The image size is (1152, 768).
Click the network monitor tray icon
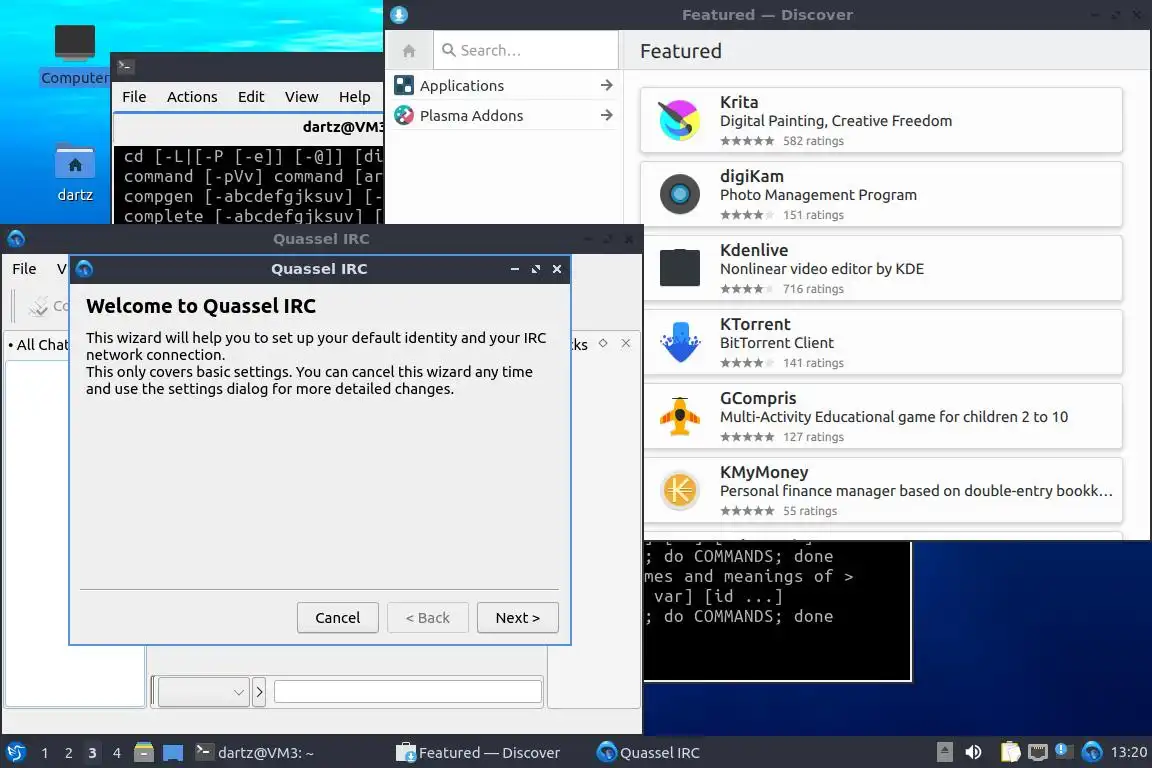tap(1037, 752)
